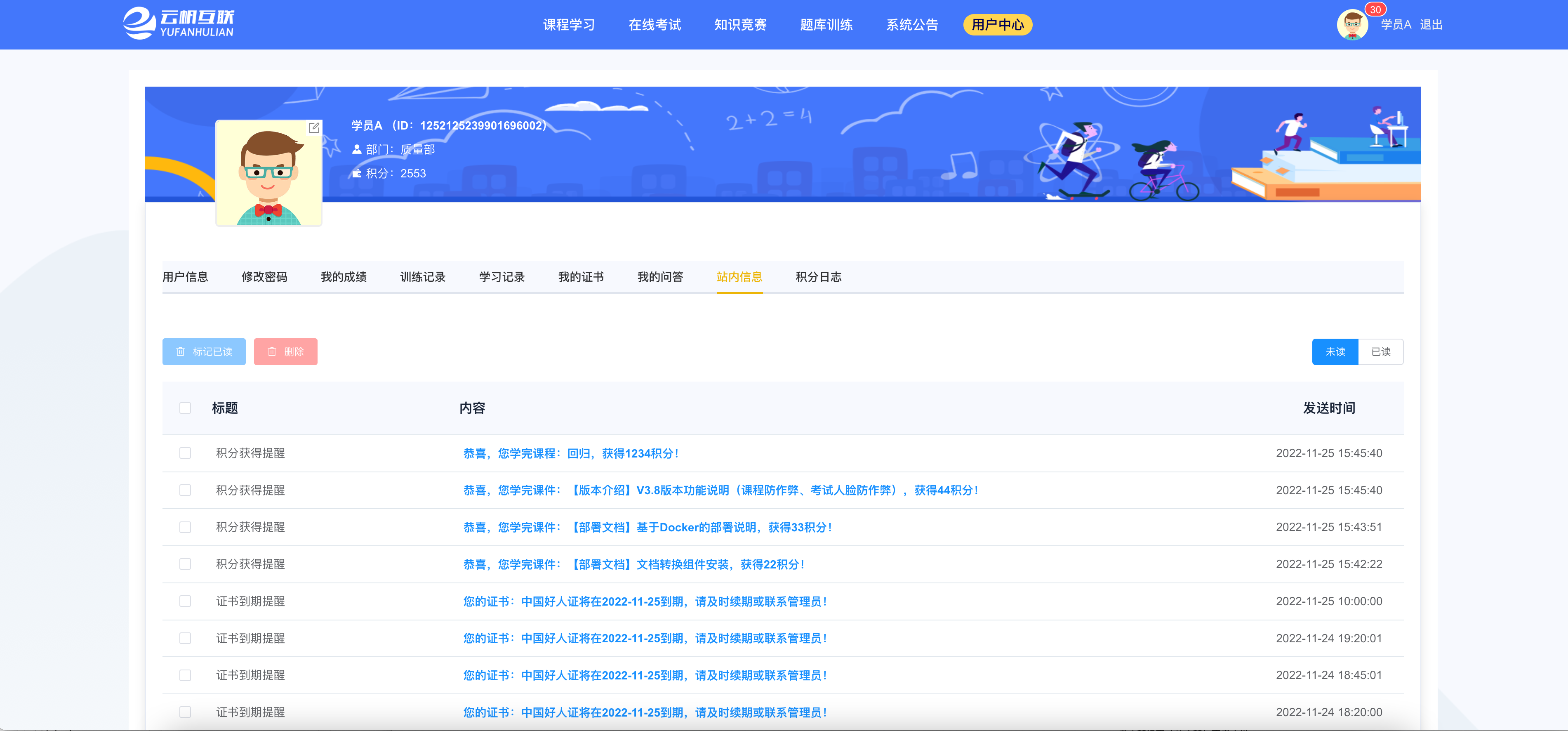This screenshot has height=731, width=1568.
Task: Check the row for V3.8版本功能说明 message
Action: click(x=185, y=490)
